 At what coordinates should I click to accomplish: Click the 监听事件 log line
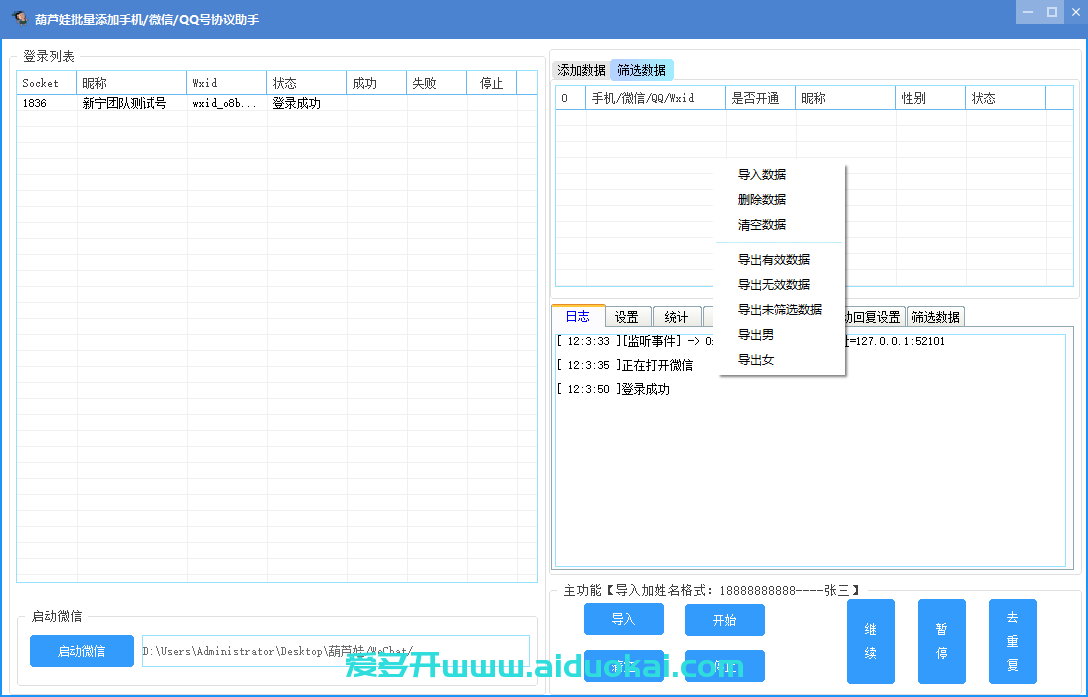(x=635, y=341)
